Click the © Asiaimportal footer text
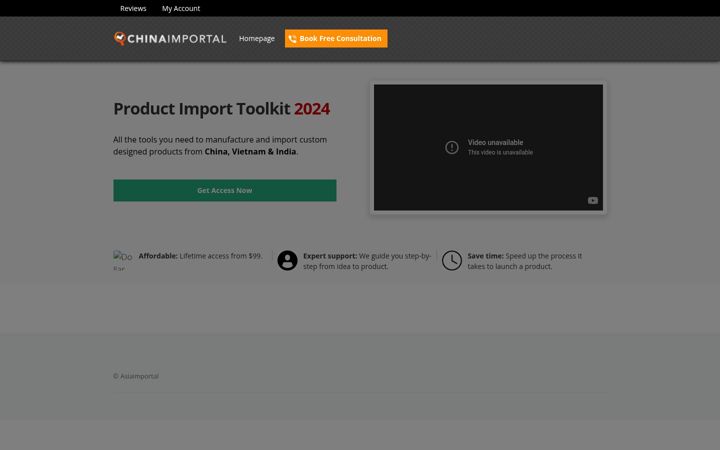This screenshot has width=720, height=450. tap(136, 376)
